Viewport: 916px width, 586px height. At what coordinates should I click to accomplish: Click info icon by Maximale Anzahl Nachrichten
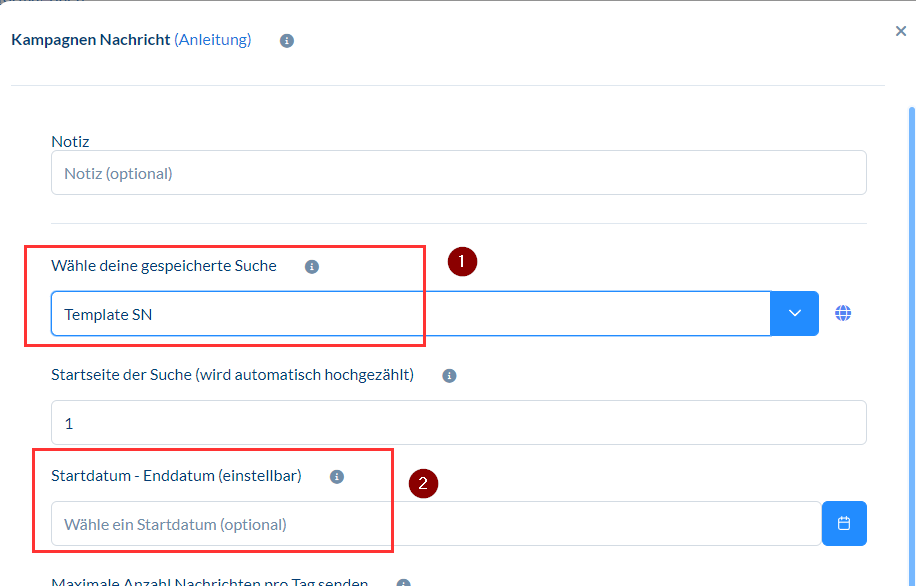(404, 582)
